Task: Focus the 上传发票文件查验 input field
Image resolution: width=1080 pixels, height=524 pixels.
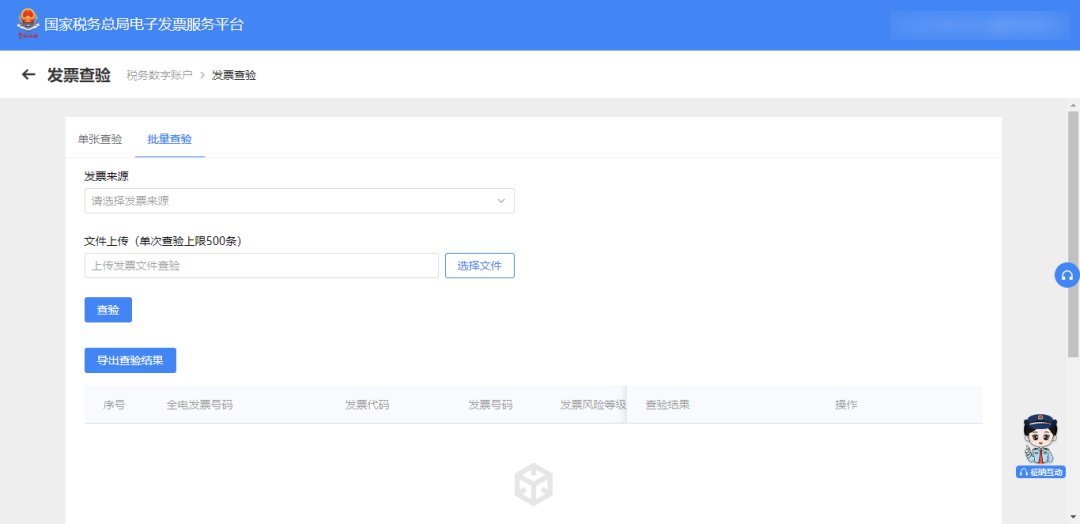Action: [262, 265]
